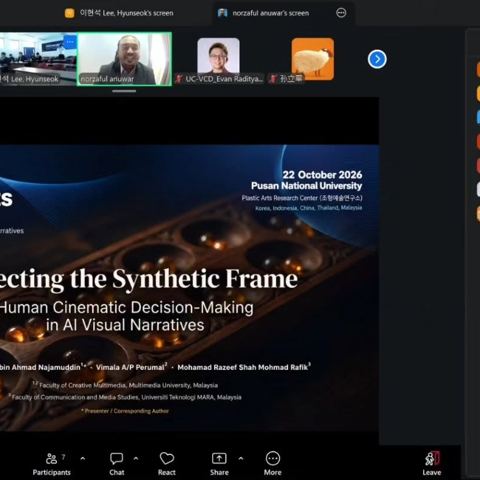Select the sheep avatar participant thumbnail
This screenshot has width=480, height=480.
pyautogui.click(x=313, y=59)
